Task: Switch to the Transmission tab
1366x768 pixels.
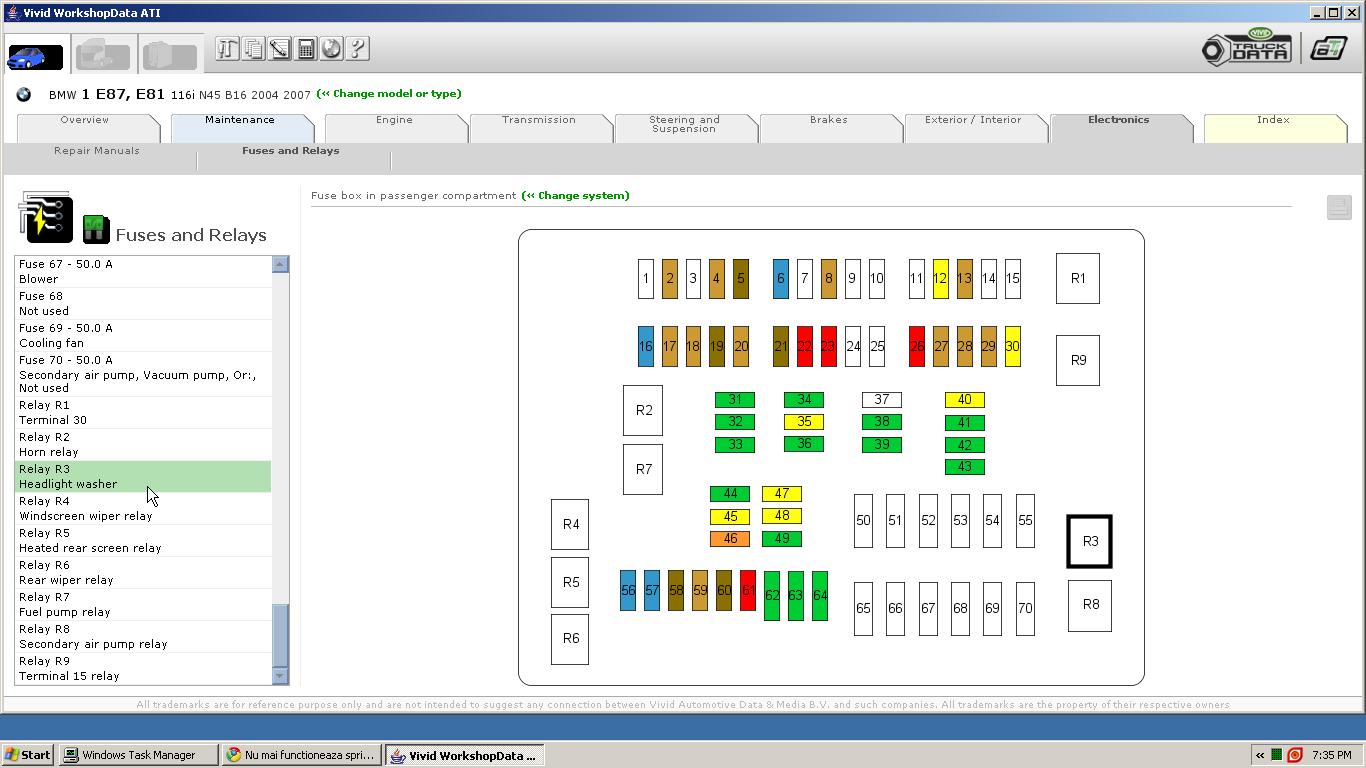Action: pos(539,127)
